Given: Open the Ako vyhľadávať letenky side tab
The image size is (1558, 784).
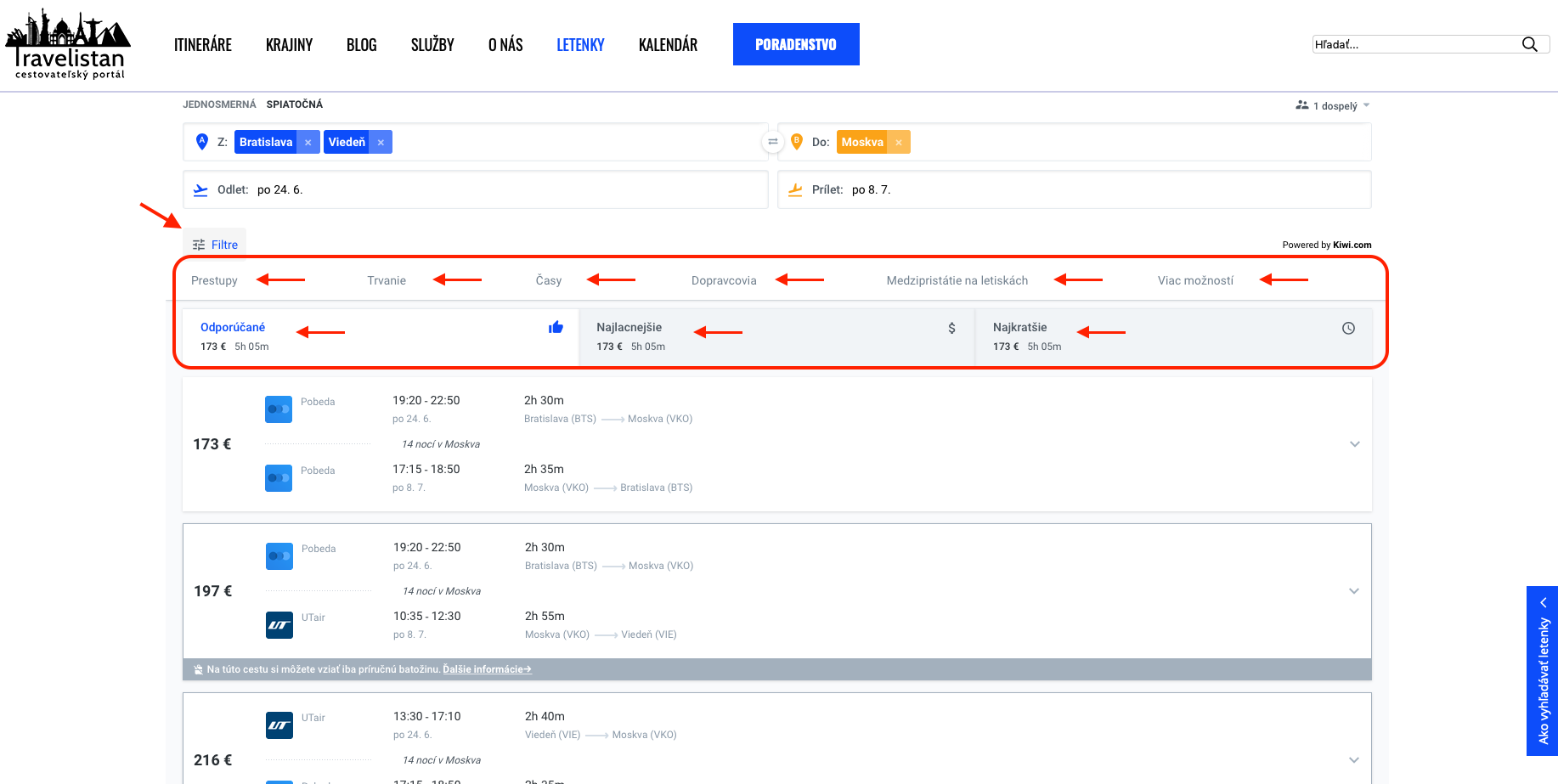Looking at the screenshot, I should tap(1542, 671).
